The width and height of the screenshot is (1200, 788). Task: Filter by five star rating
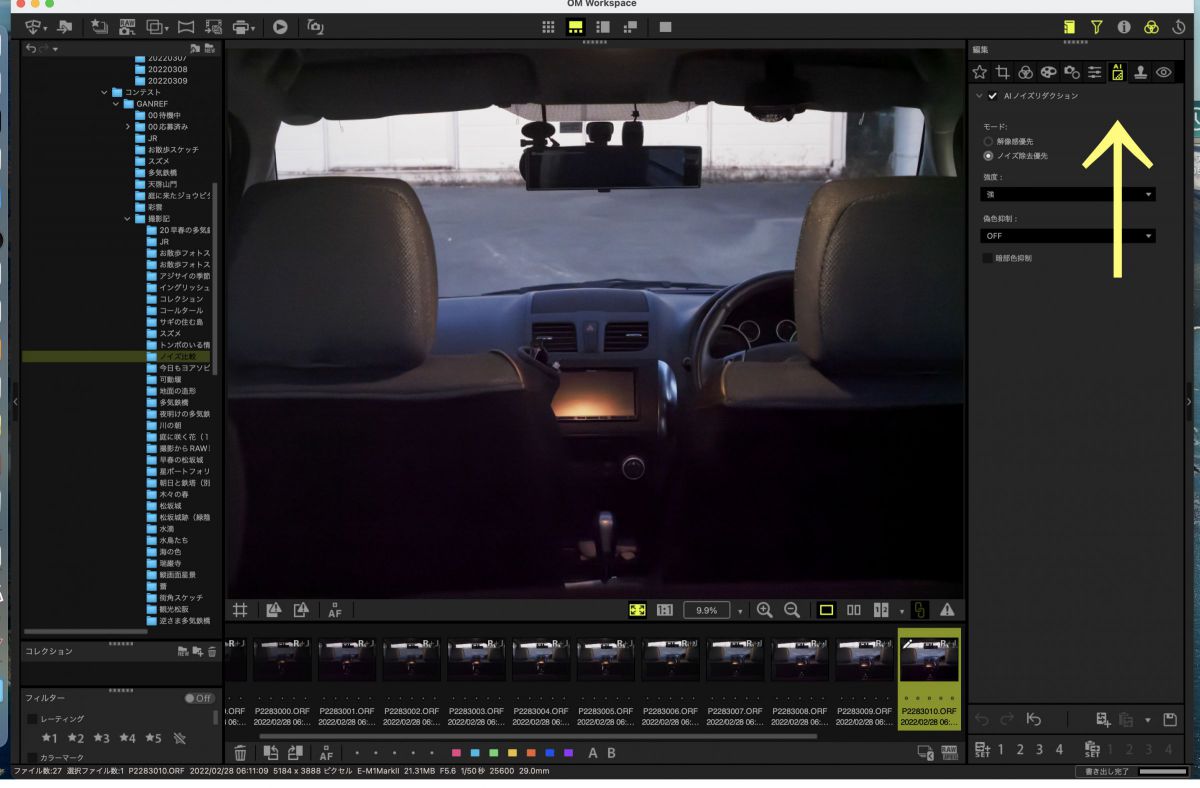point(152,738)
